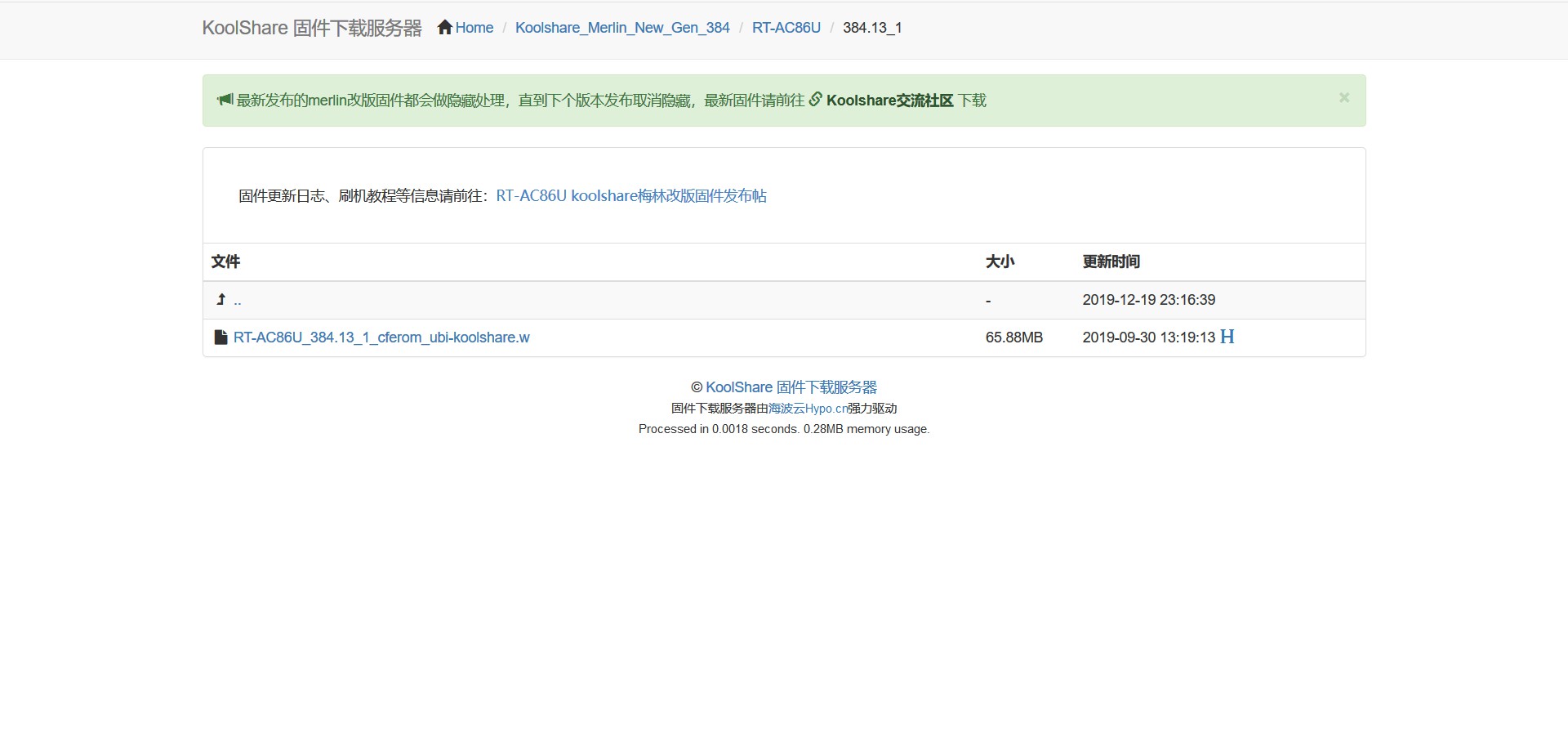Dismiss the green announcement banner
Viewport: 1568px width, 742px height.
[x=1344, y=98]
